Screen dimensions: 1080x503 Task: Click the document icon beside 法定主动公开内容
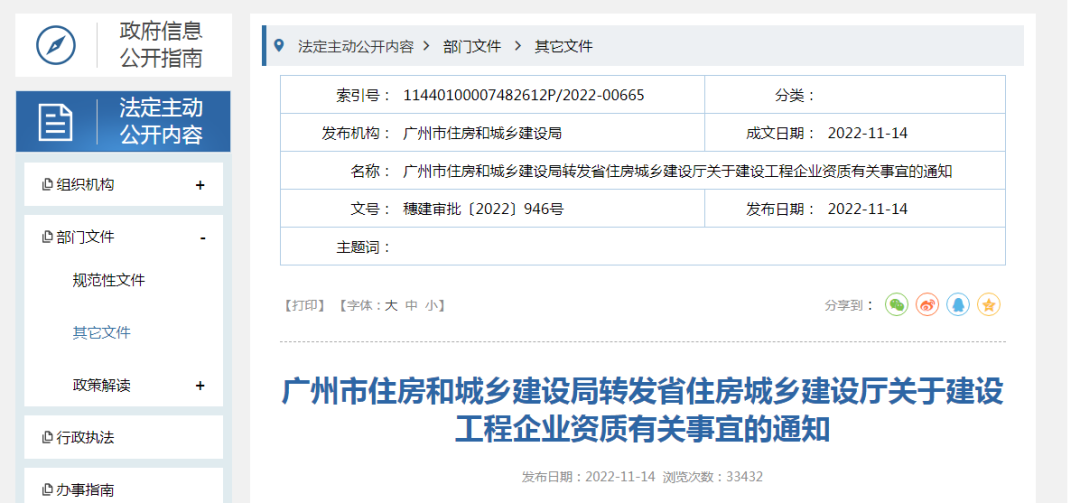(56, 122)
